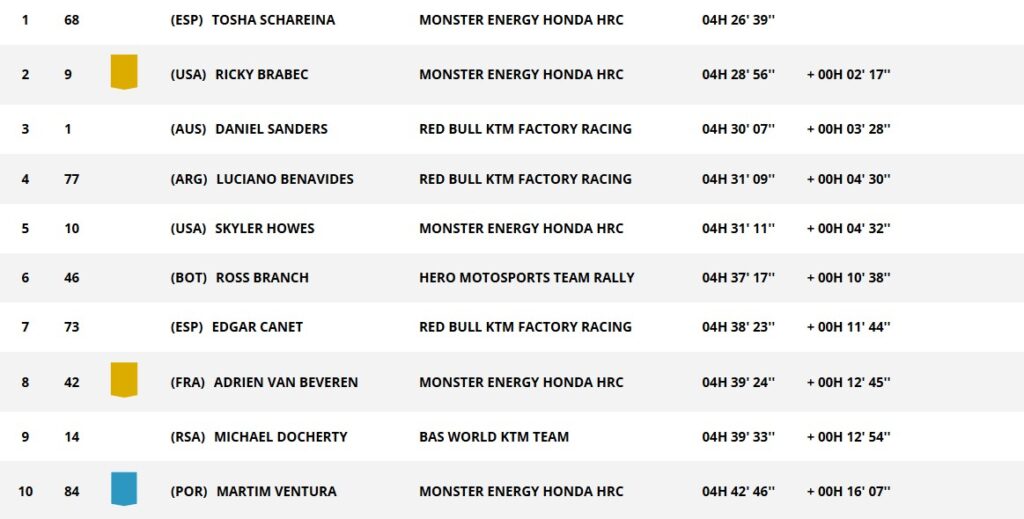Select Michael Docherty rider name
1024x519 pixels.
[281, 437]
